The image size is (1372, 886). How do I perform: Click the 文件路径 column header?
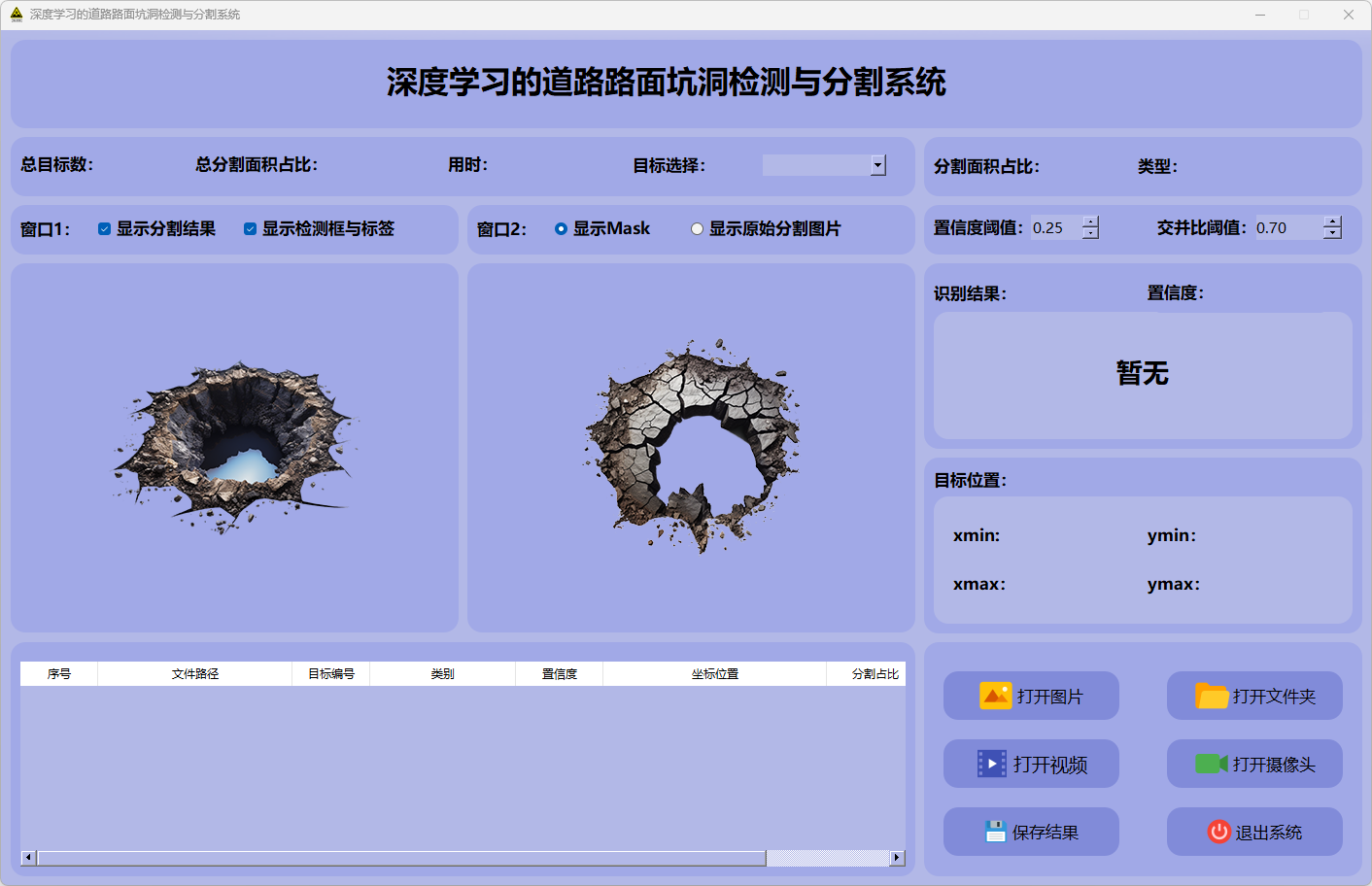click(x=194, y=674)
